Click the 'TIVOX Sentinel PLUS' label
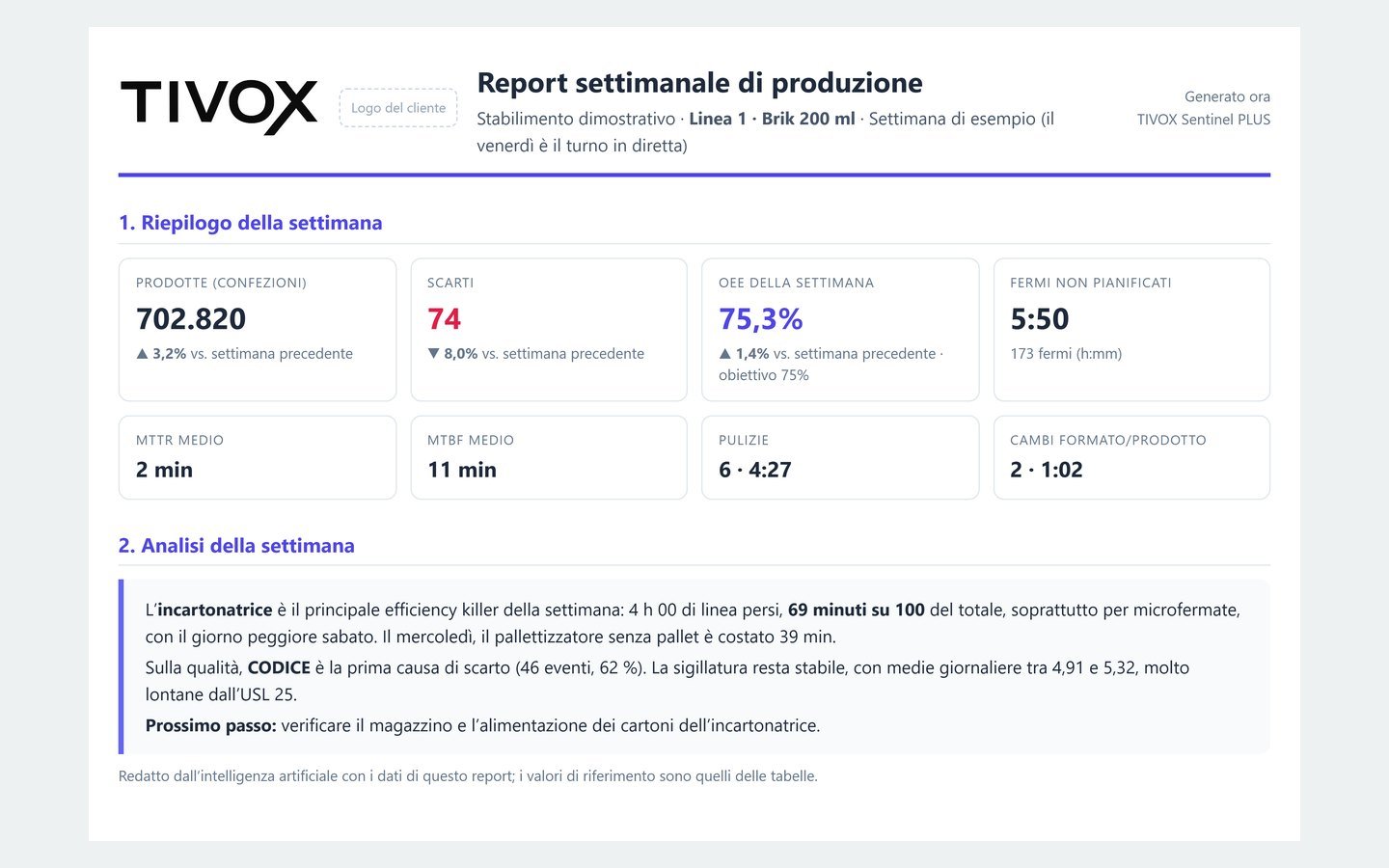Viewport: 1389px width, 868px height. [1204, 120]
